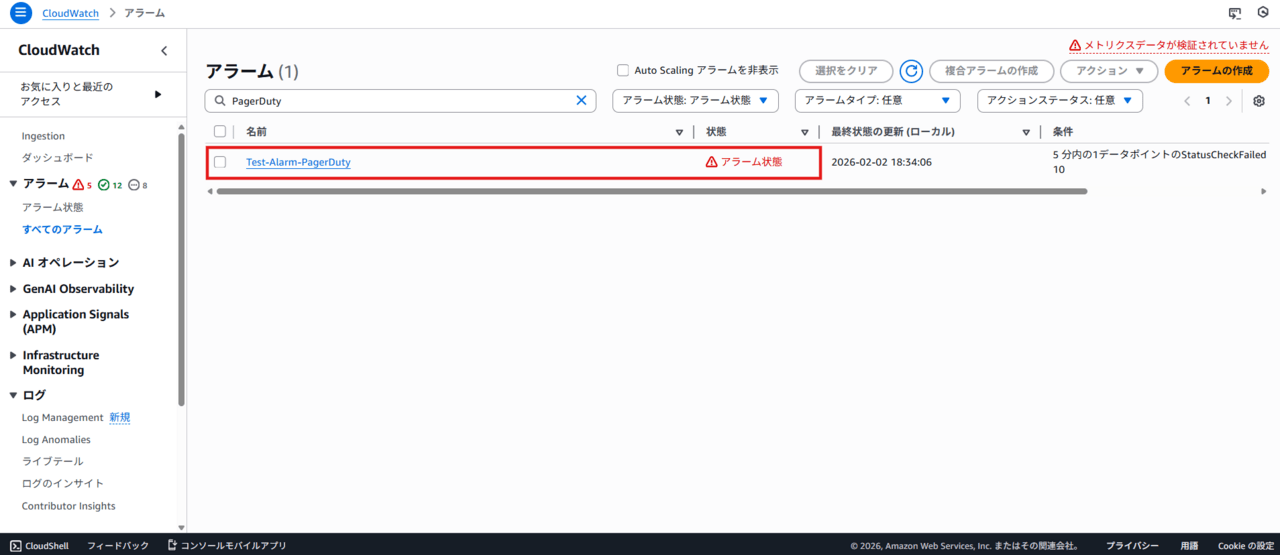Clear the PagerDuty search text
Image resolution: width=1280 pixels, height=555 pixels.
581,101
